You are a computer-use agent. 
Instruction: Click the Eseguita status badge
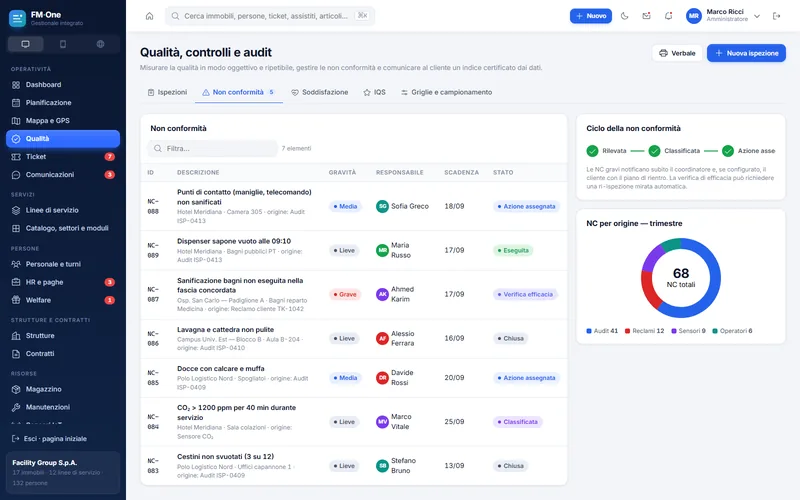point(513,251)
